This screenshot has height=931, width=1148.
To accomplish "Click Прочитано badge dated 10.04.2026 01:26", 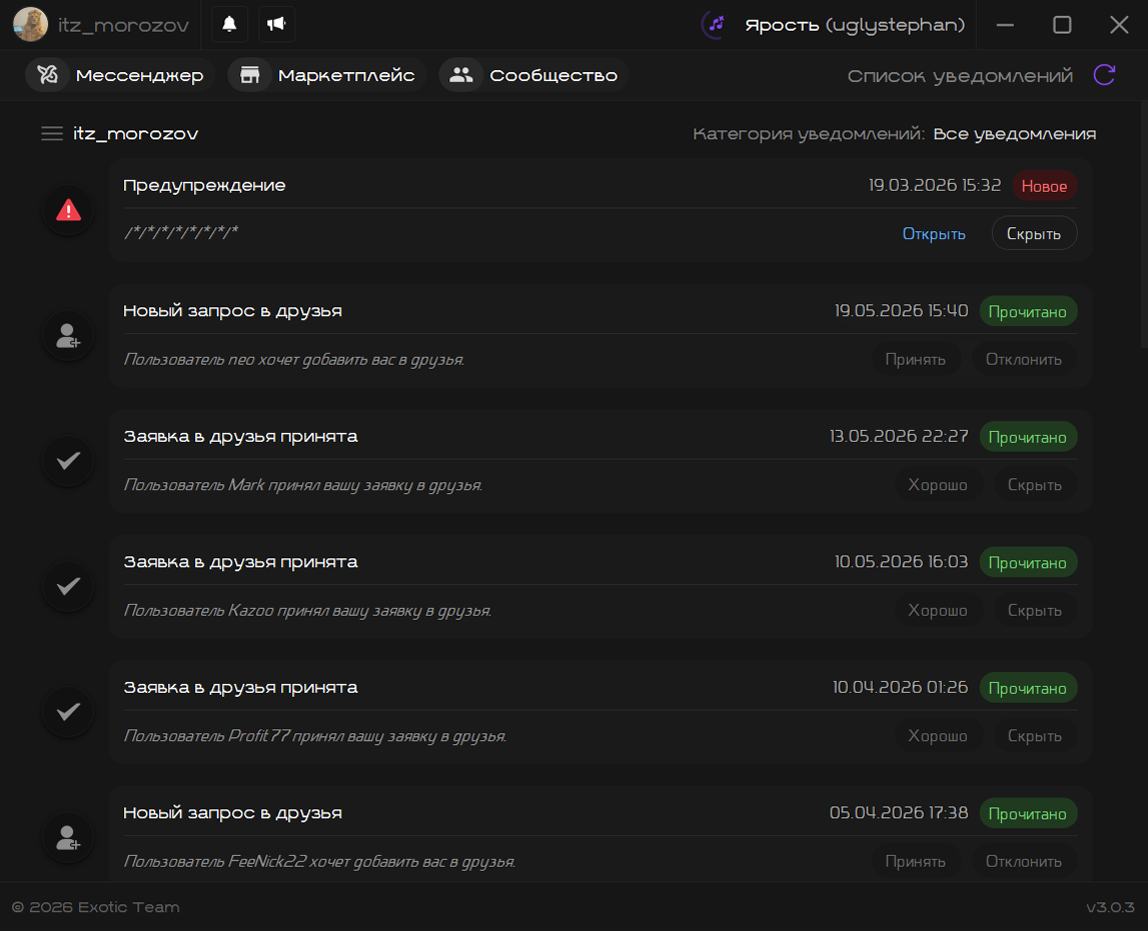I will click(x=1028, y=688).
